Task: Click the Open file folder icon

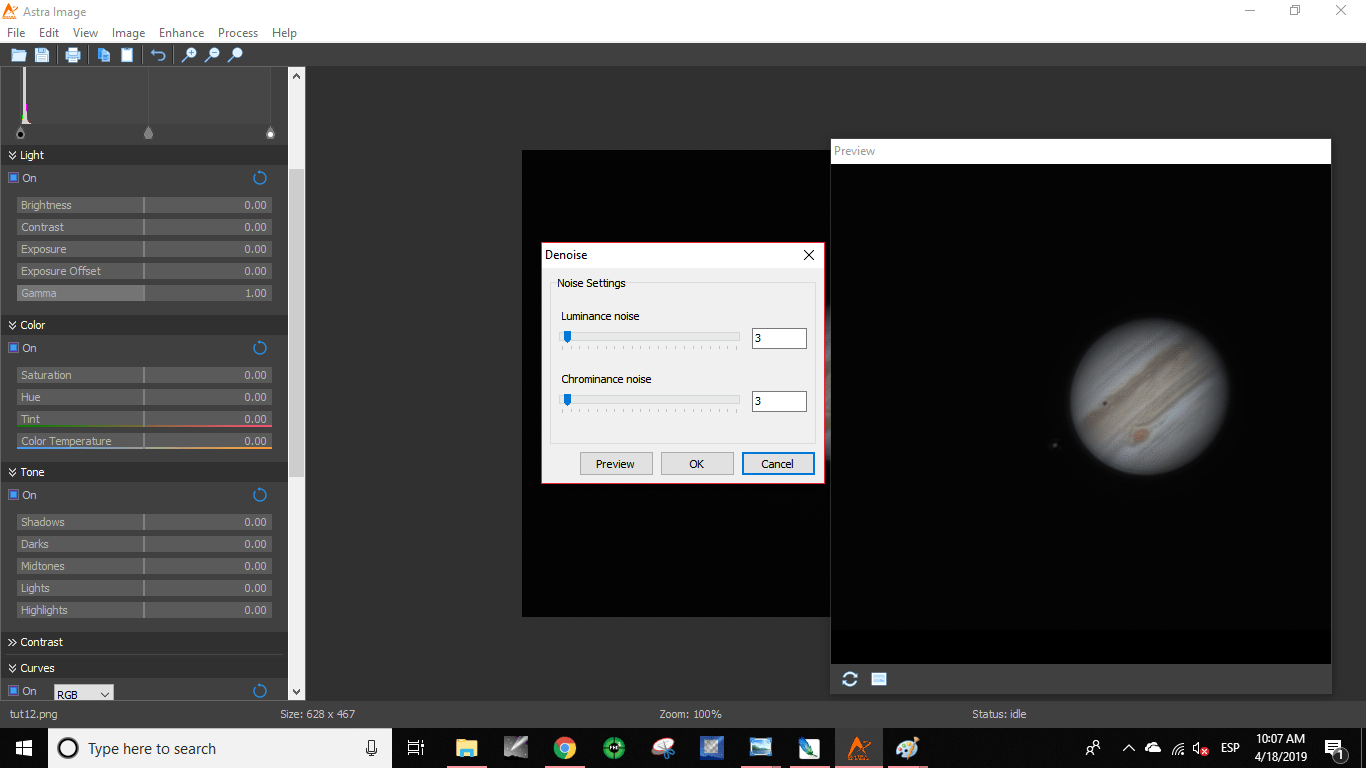Action: [x=18, y=55]
